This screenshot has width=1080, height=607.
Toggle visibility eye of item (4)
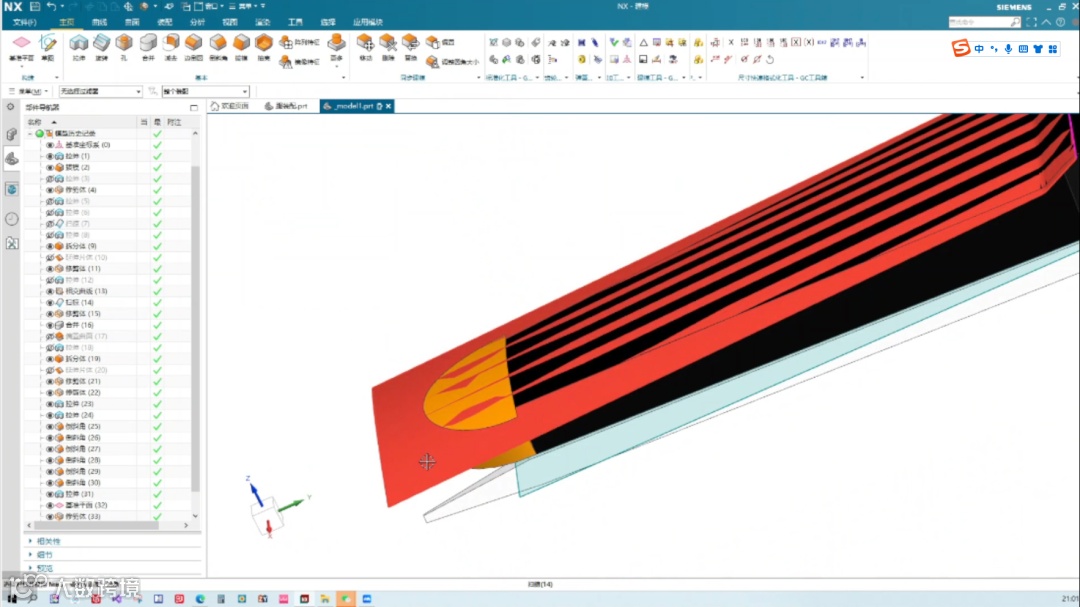coord(50,190)
